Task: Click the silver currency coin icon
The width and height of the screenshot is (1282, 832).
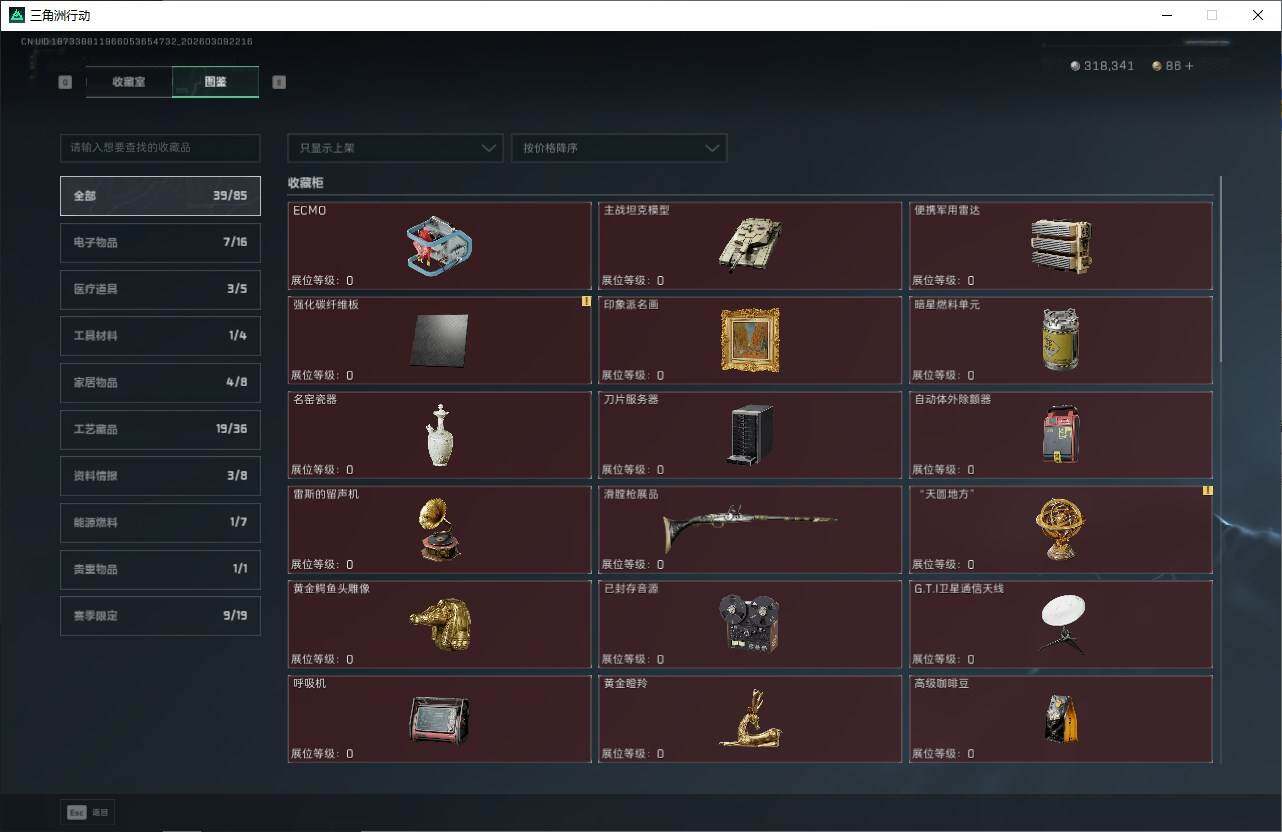Action: 1076,66
